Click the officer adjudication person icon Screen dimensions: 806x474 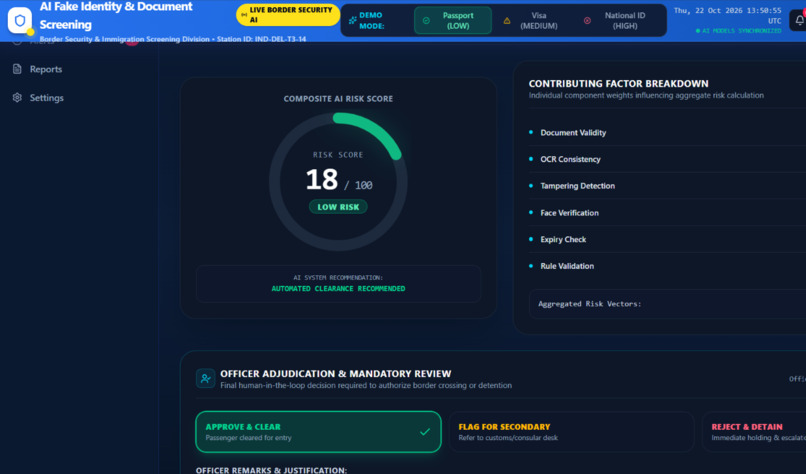[205, 378]
